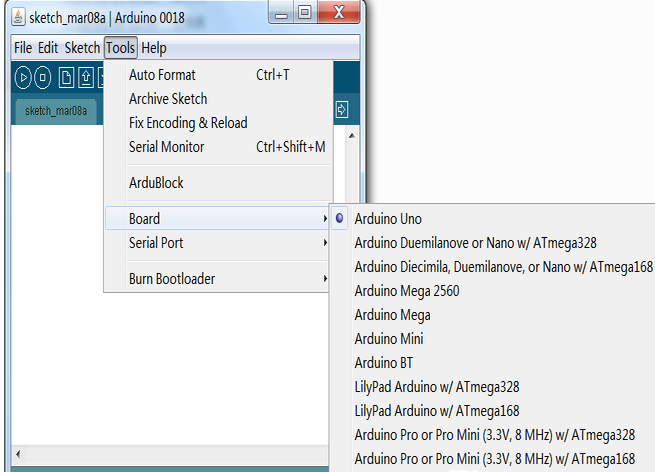
Task: Click the Verify (play) toolbar icon
Action: coord(23,78)
